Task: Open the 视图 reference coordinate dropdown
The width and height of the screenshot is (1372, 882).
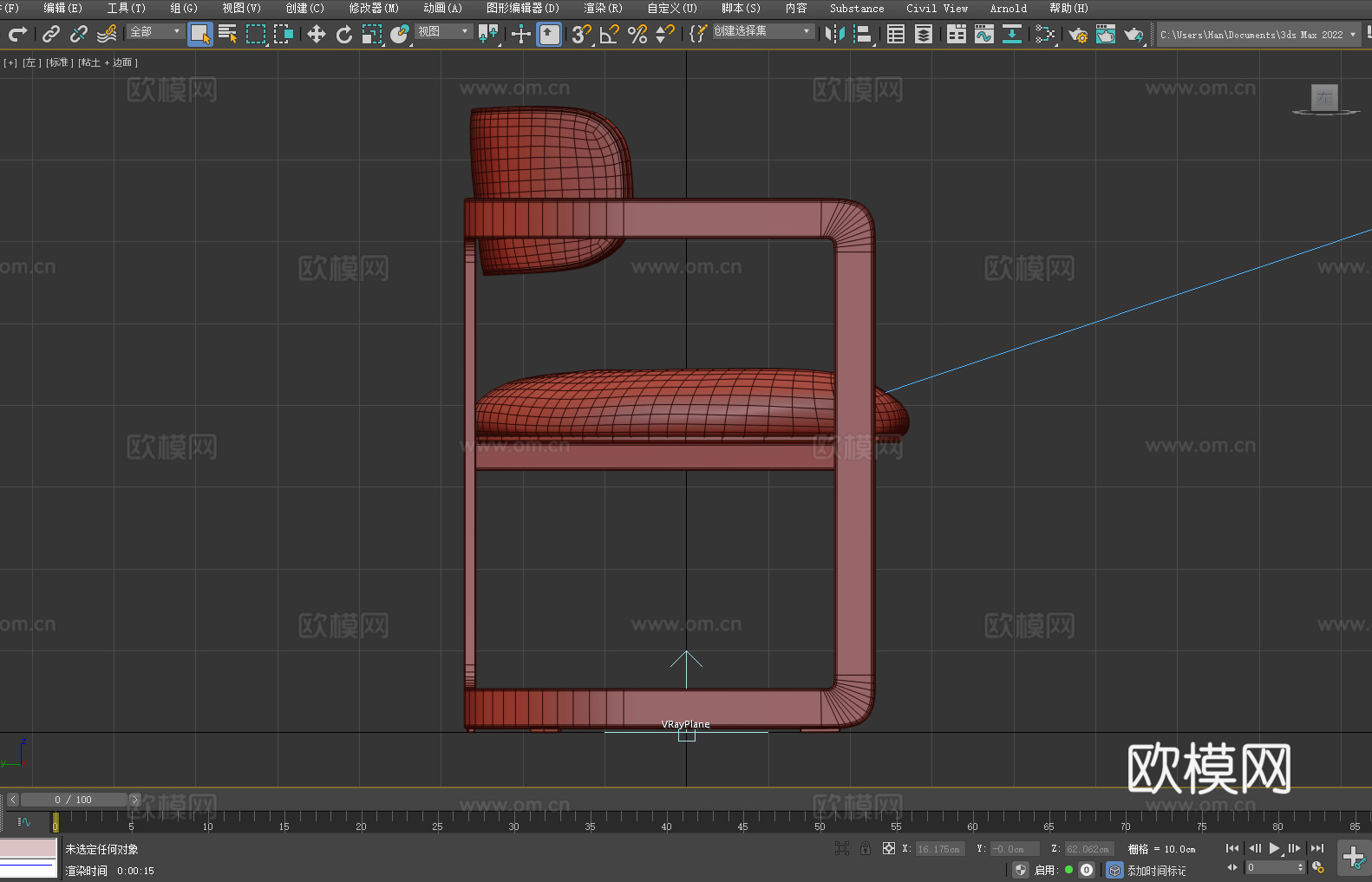Action: coord(443,31)
